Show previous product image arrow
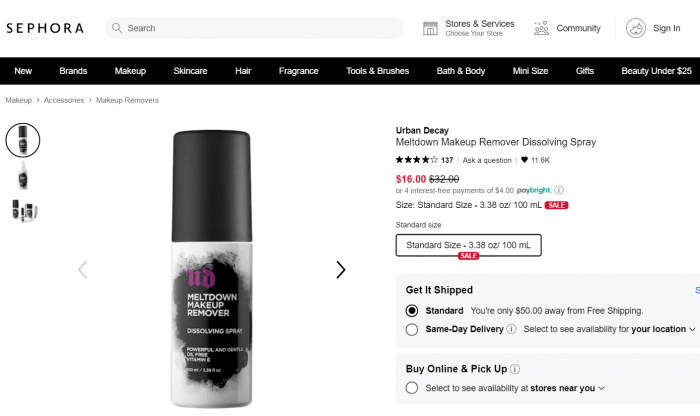700x416 pixels. (83, 269)
